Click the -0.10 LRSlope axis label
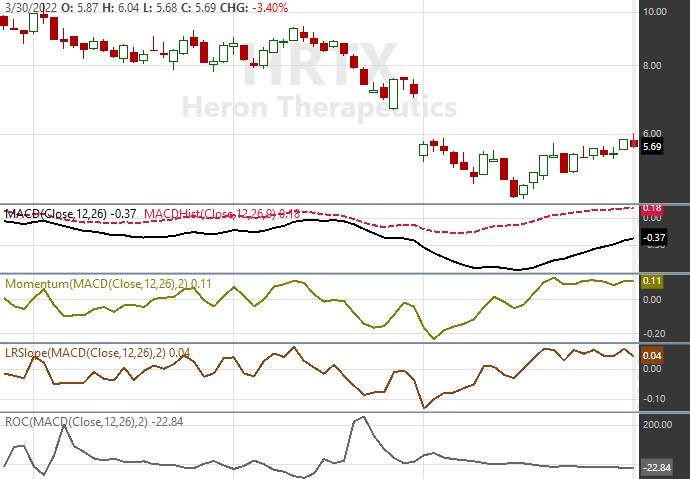 pyautogui.click(x=653, y=399)
